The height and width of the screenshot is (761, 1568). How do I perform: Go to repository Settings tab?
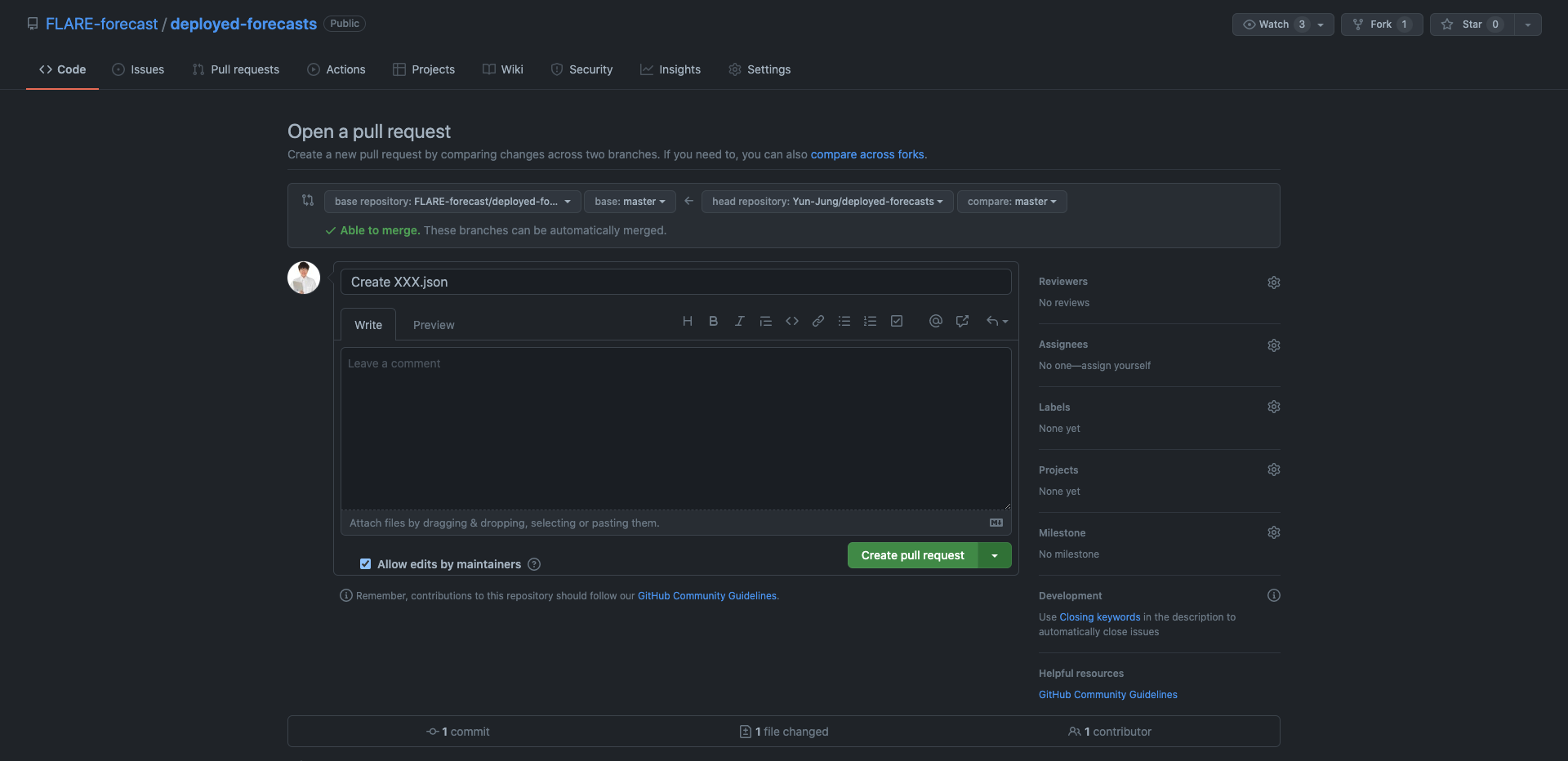coord(759,69)
